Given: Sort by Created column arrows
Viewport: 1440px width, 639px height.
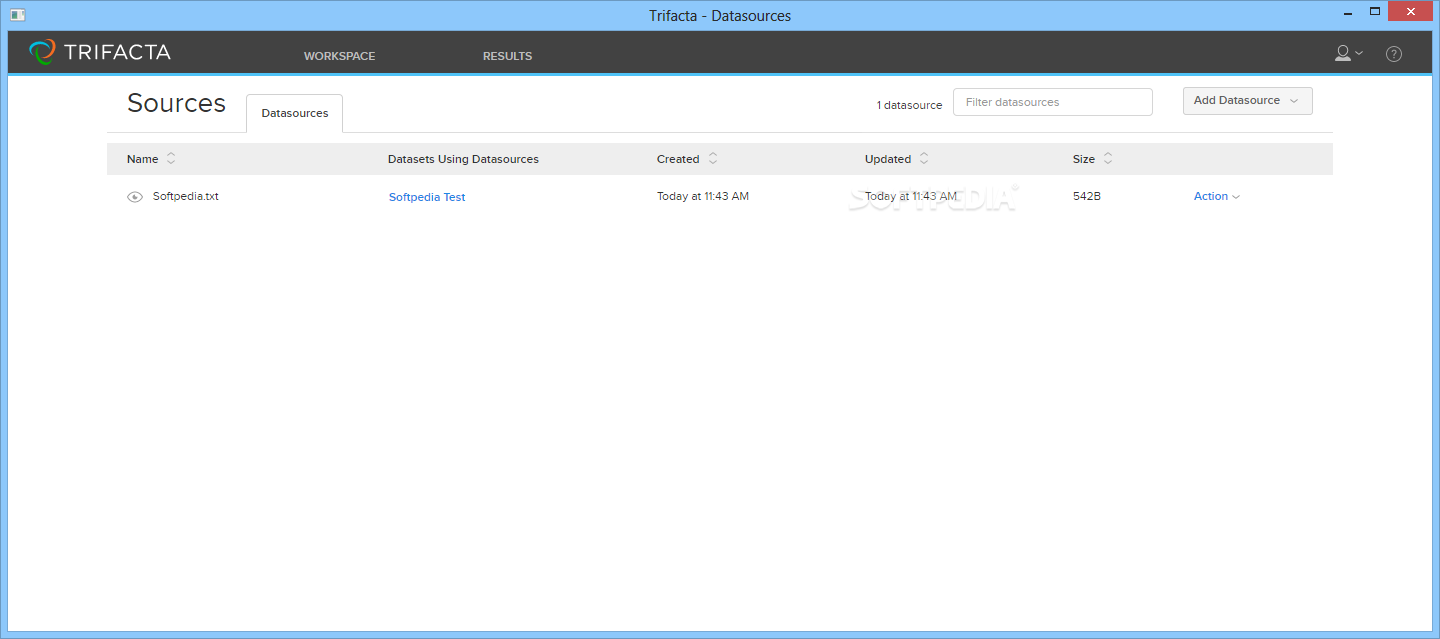Looking at the screenshot, I should (712, 159).
